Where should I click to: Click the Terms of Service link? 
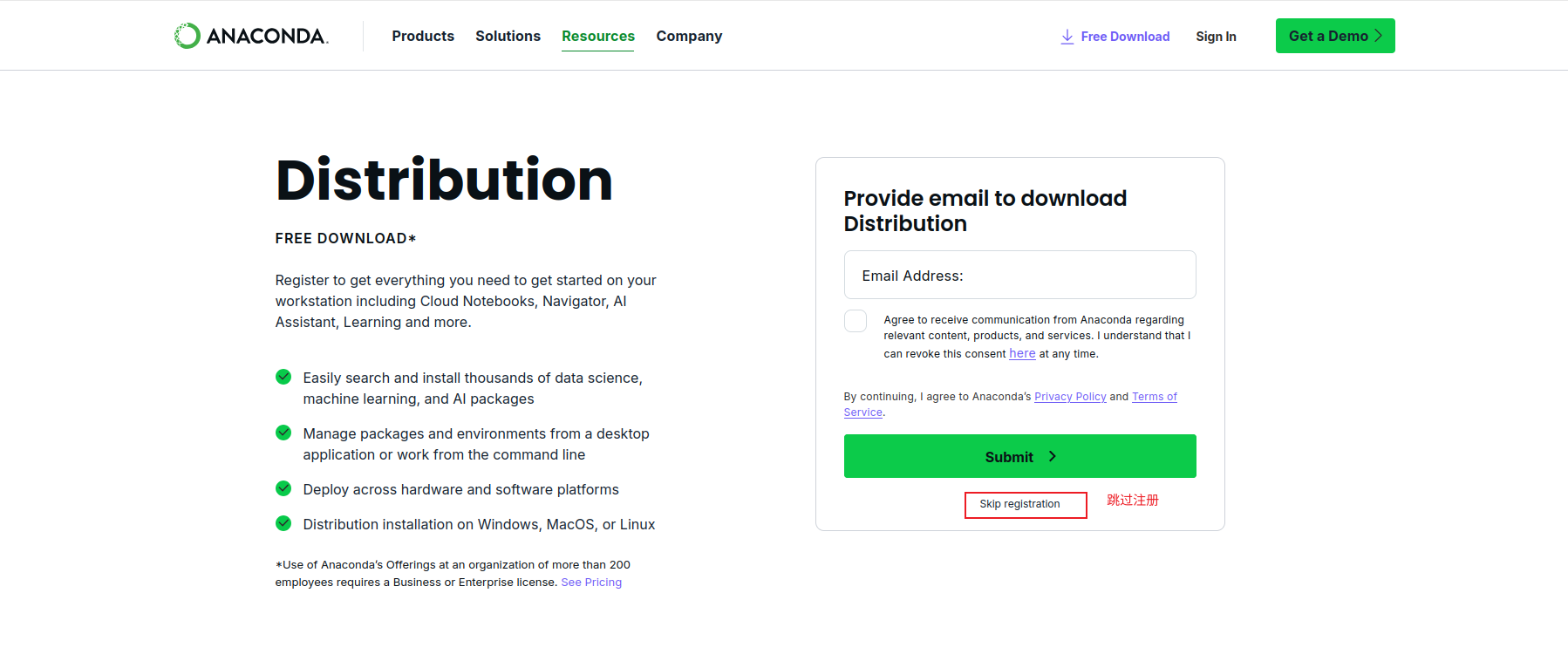1010,405
